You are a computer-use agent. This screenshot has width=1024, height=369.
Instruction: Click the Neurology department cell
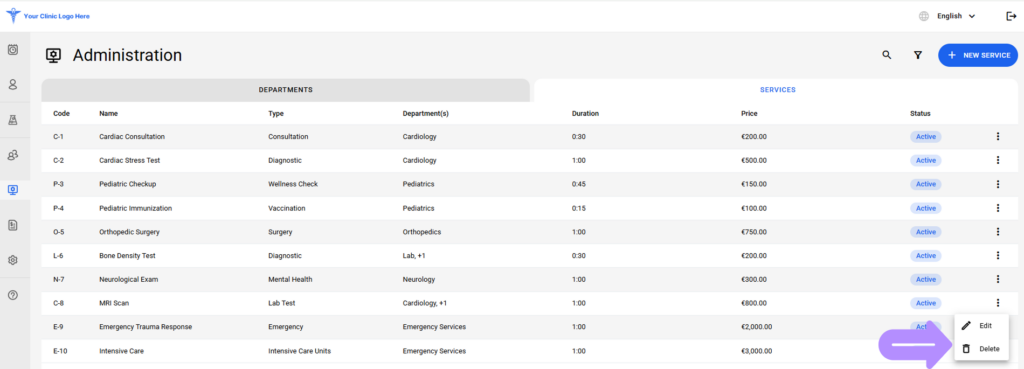point(419,279)
